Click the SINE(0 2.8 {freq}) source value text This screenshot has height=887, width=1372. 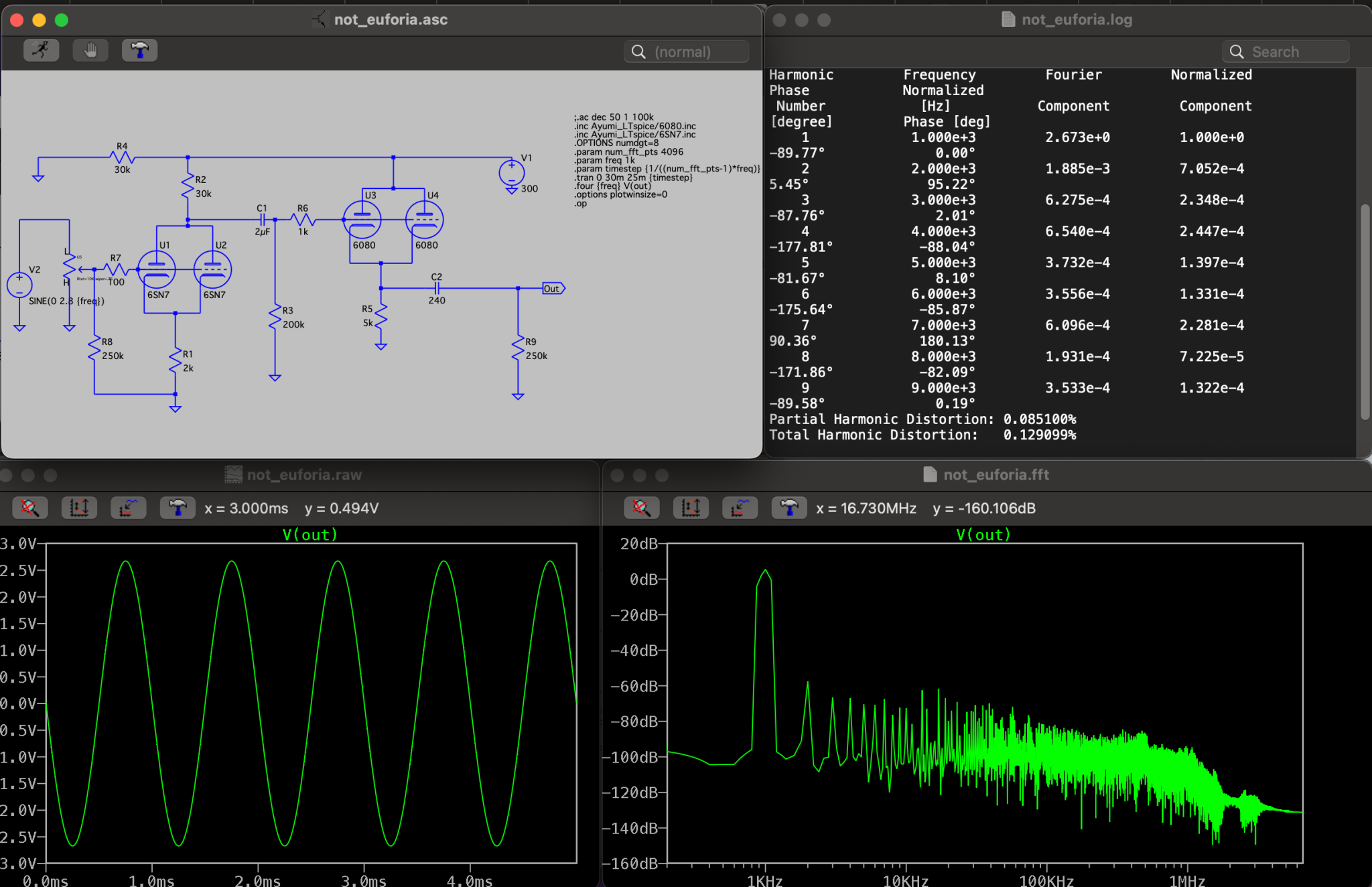(x=66, y=301)
